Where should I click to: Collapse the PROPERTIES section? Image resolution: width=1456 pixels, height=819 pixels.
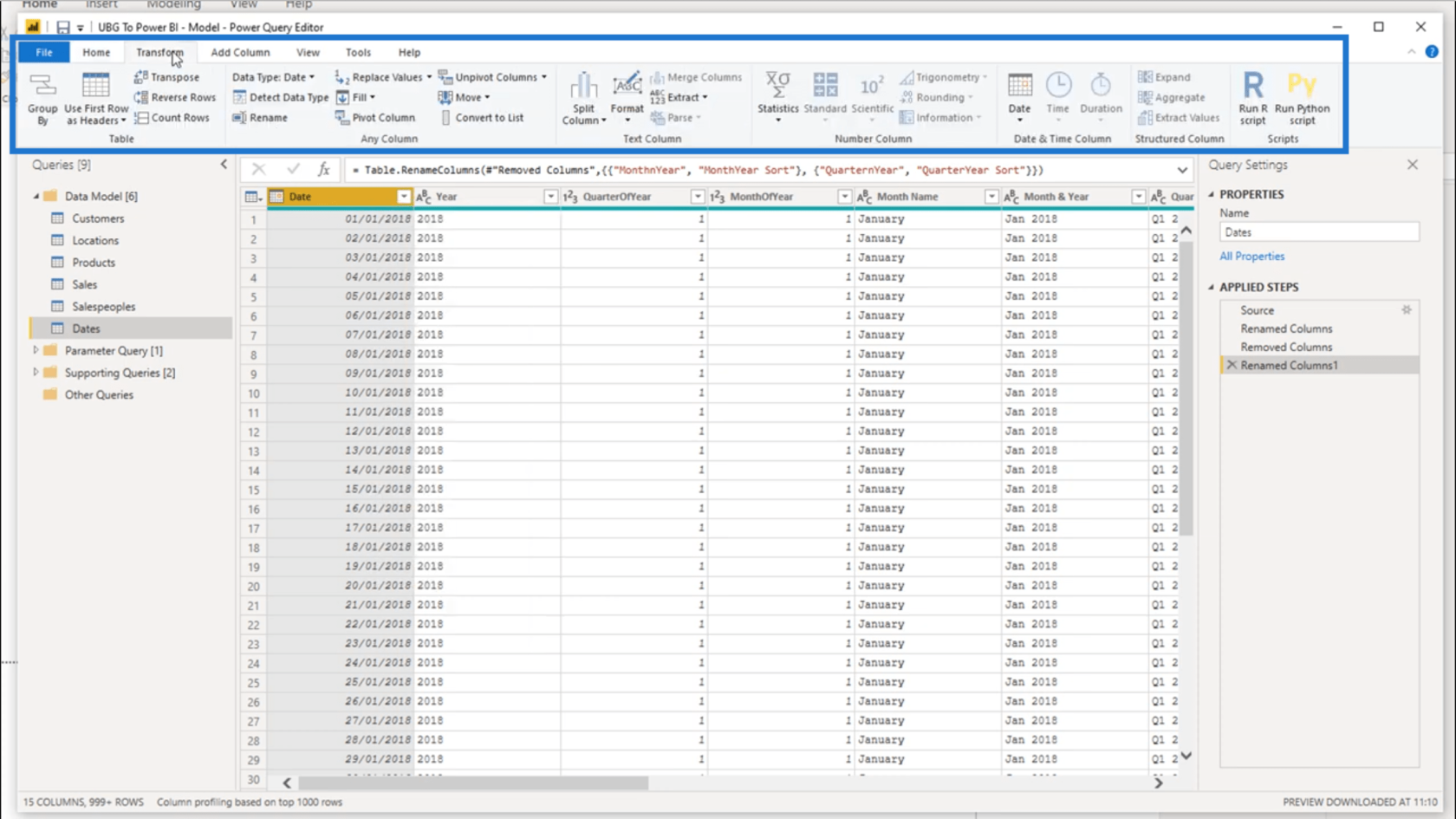click(x=1211, y=194)
